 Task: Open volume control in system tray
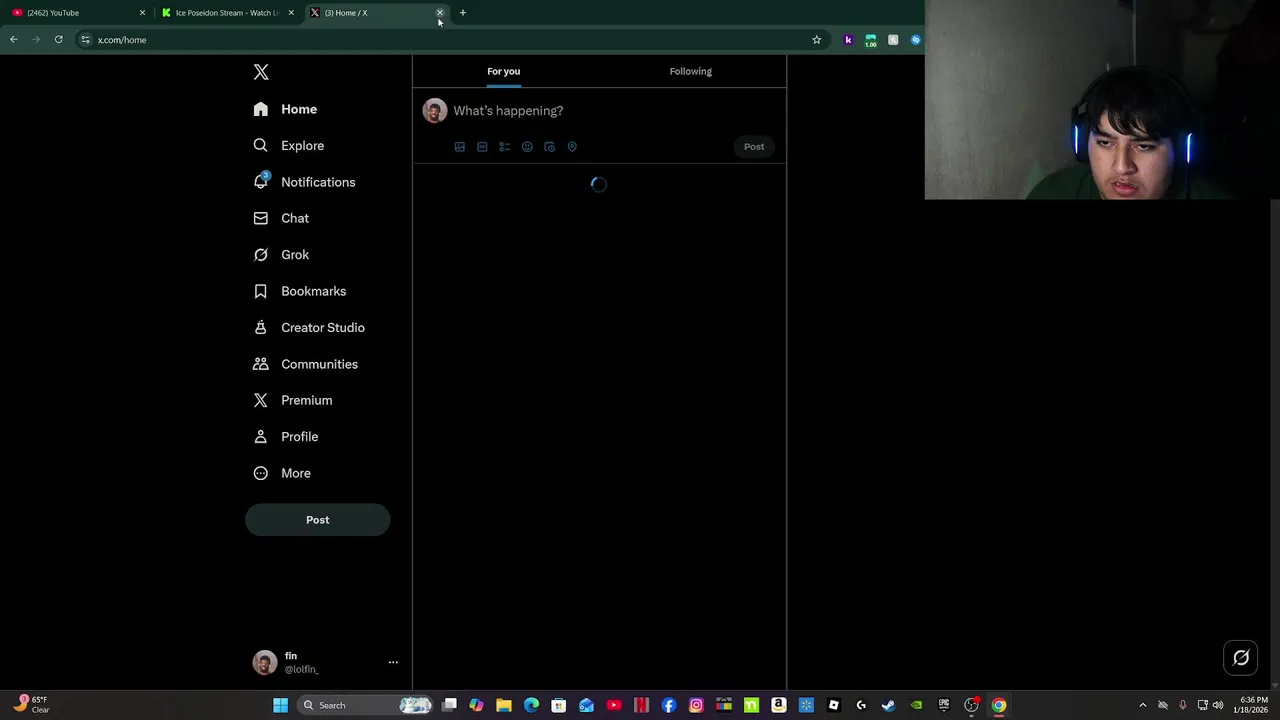click(x=1218, y=705)
